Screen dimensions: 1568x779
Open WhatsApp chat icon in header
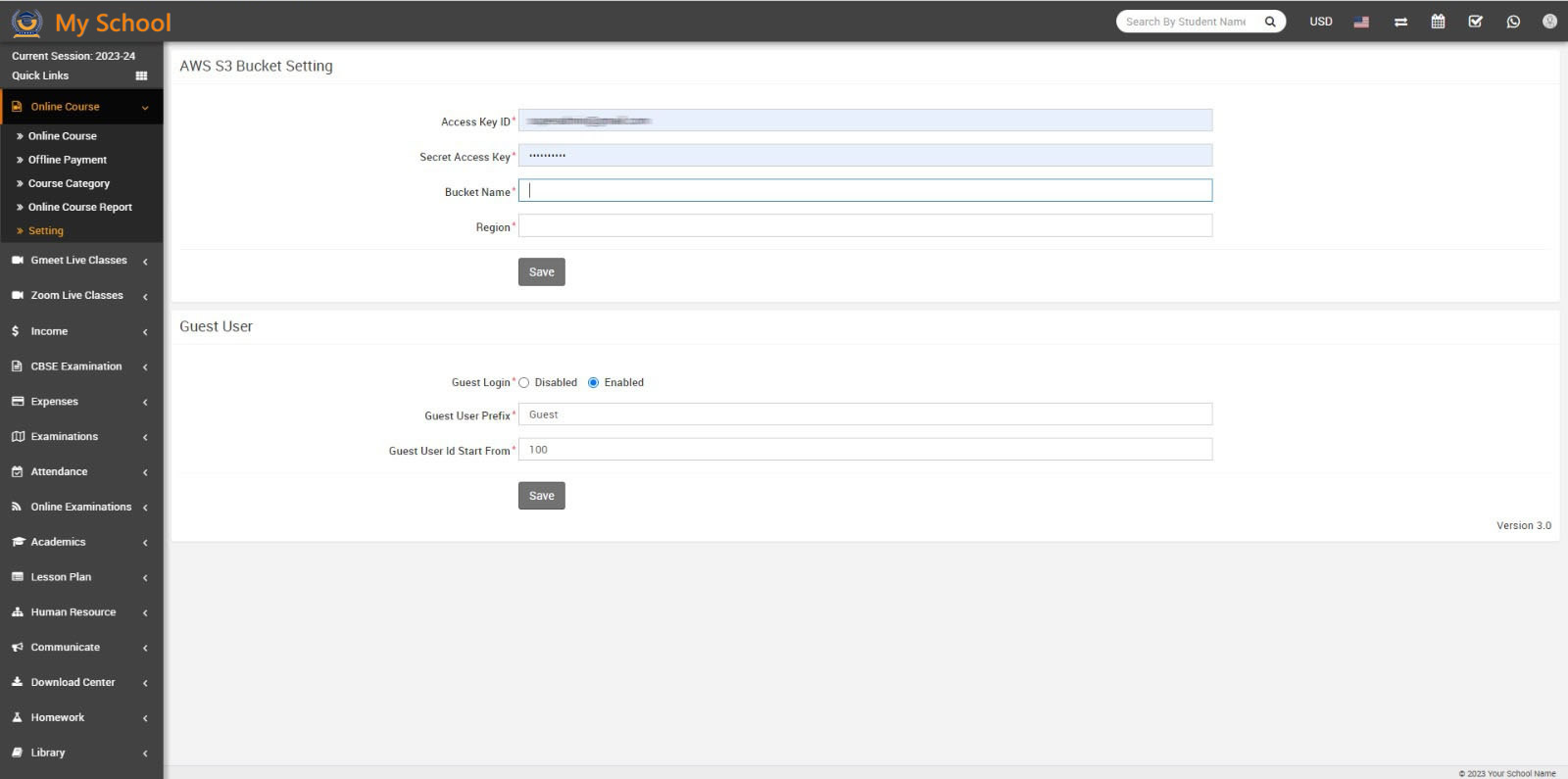tap(1513, 22)
